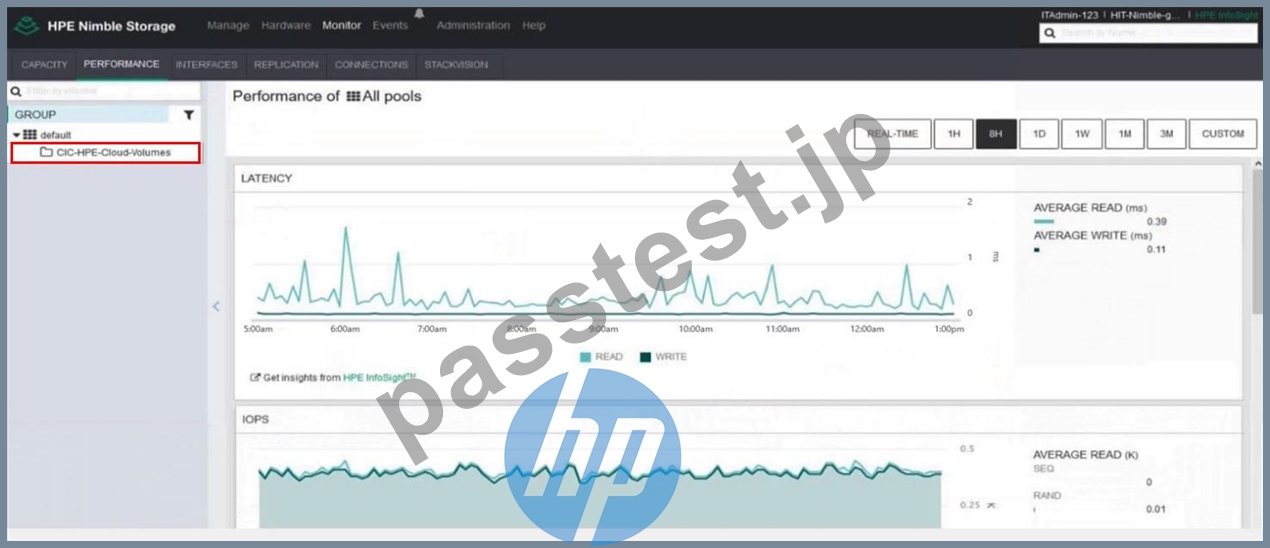Image resolution: width=1270 pixels, height=548 pixels.
Task: Click the Performance of All pools heading
Action: pos(327,97)
